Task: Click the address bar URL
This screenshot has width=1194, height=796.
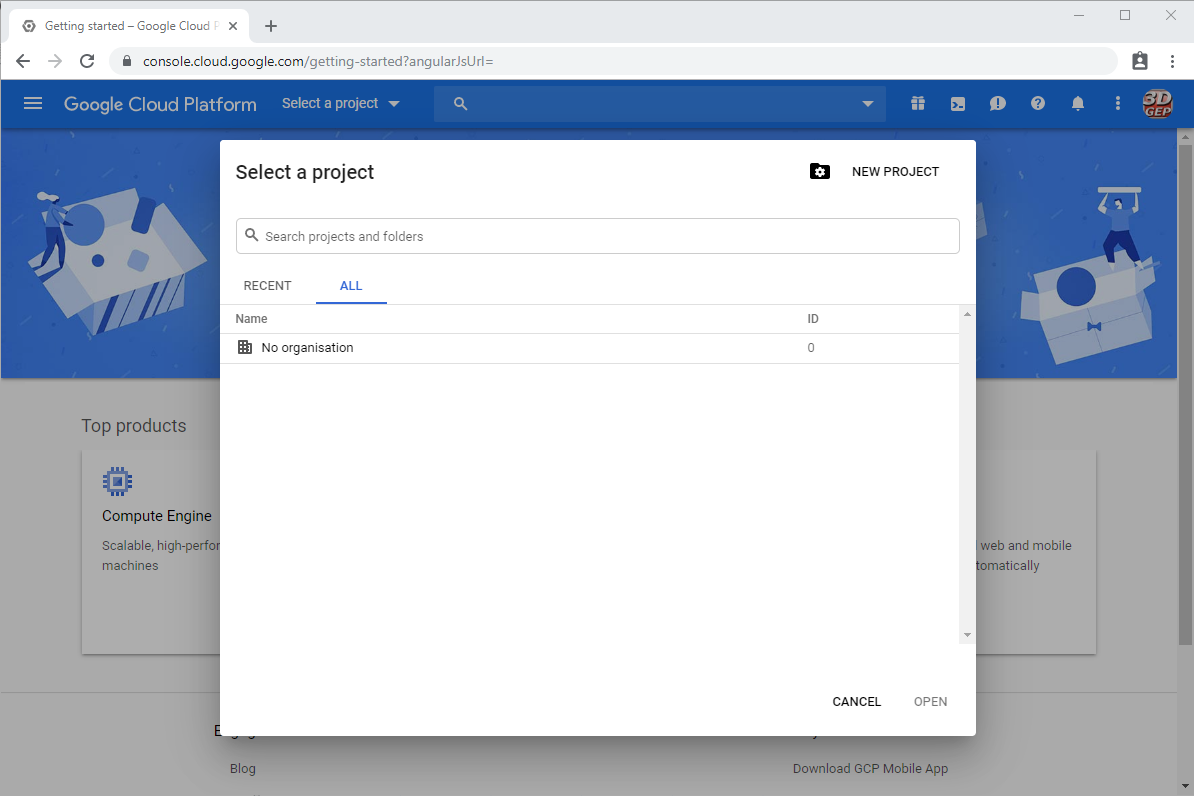Action: pyautogui.click(x=318, y=61)
